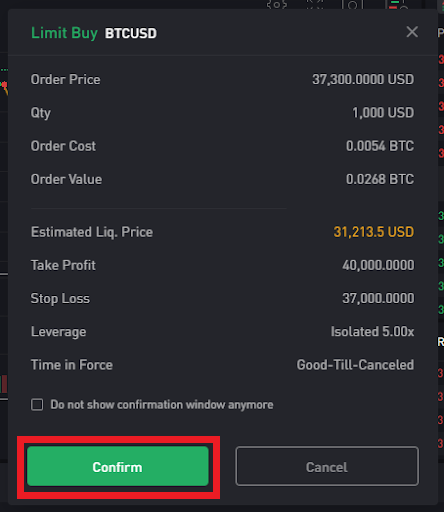
Task: Click the Limit Buy heading text
Action: pyautogui.click(x=64, y=33)
